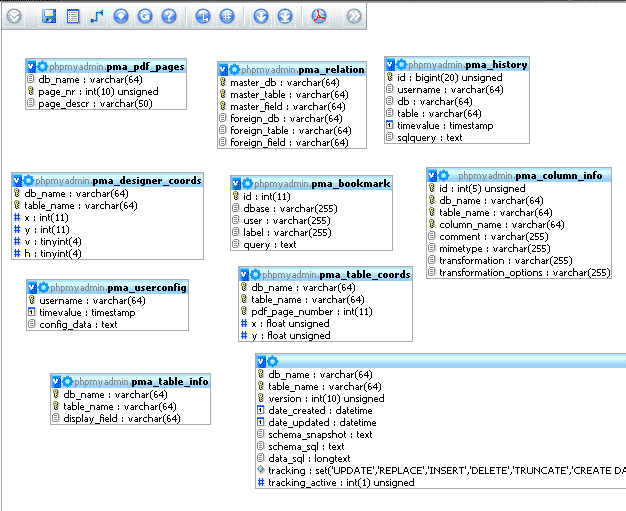This screenshot has height=511, width=626.
Task: Select 'sqlquery : text' in pma_history
Action: [x=457, y=138]
